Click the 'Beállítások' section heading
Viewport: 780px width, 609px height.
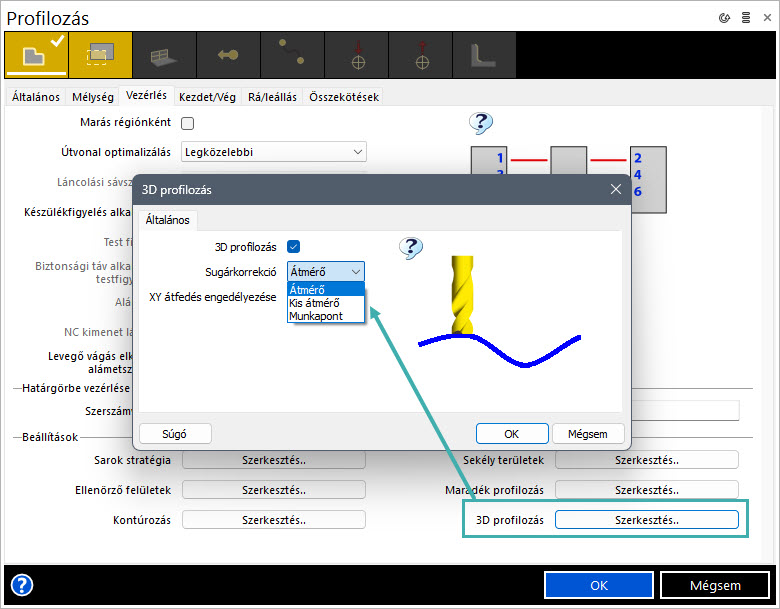pos(50,437)
